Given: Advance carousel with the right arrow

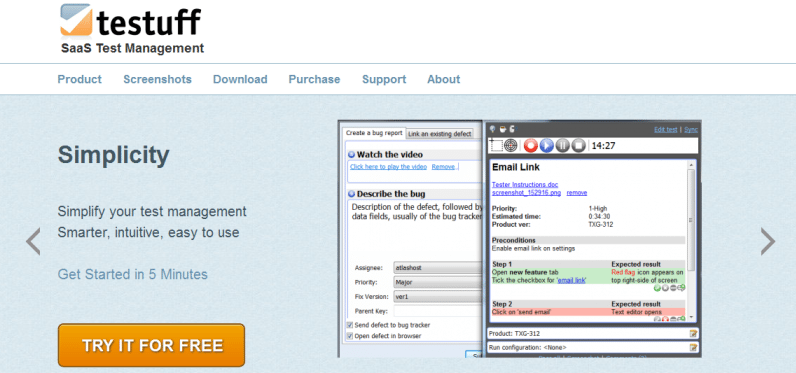Looking at the screenshot, I should (x=768, y=242).
